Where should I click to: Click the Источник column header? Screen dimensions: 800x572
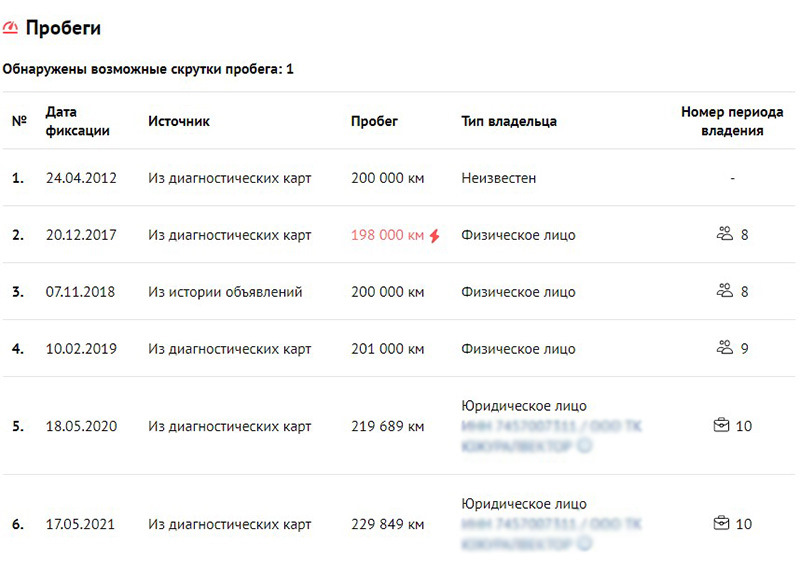click(x=179, y=121)
